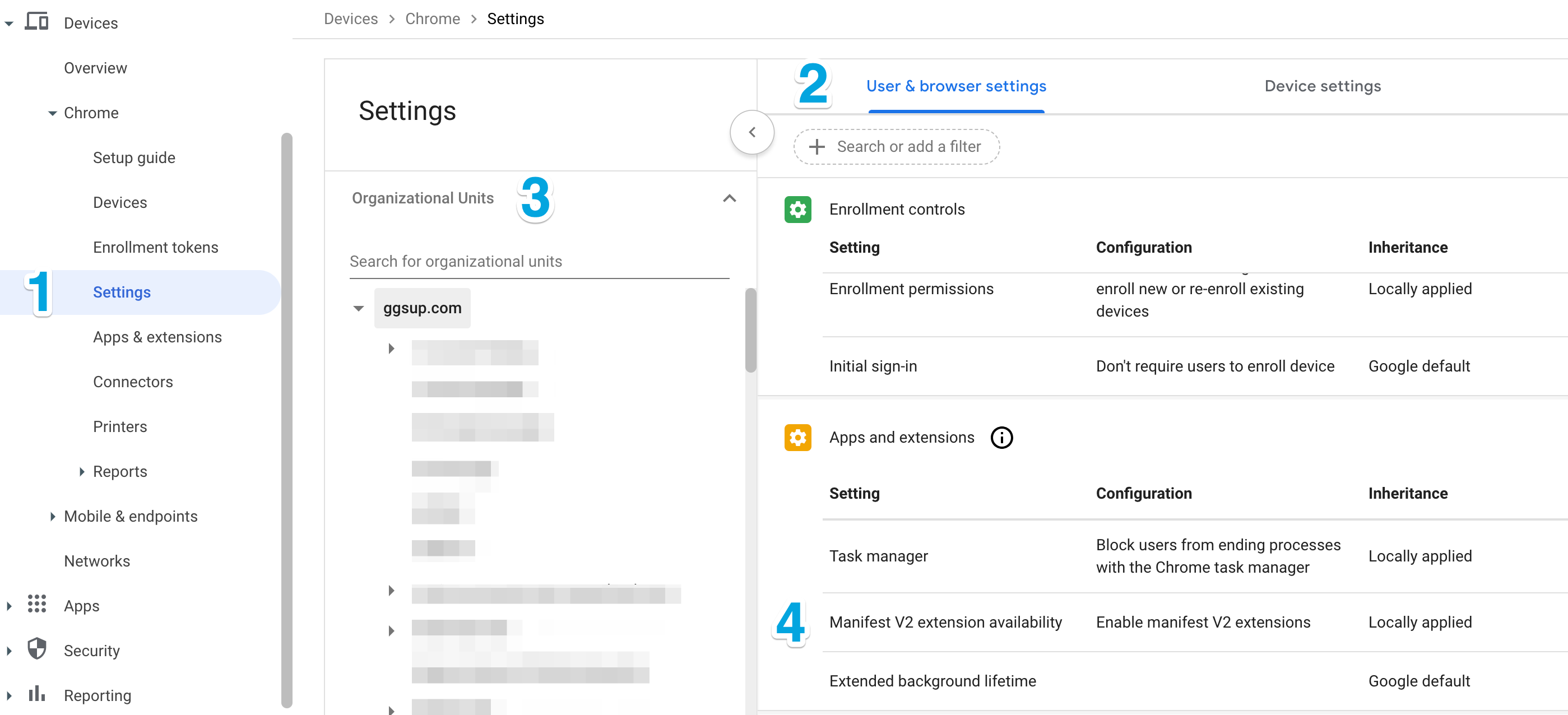The image size is (1568, 715).
Task: Collapse the Chrome navigation section
Action: [52, 113]
